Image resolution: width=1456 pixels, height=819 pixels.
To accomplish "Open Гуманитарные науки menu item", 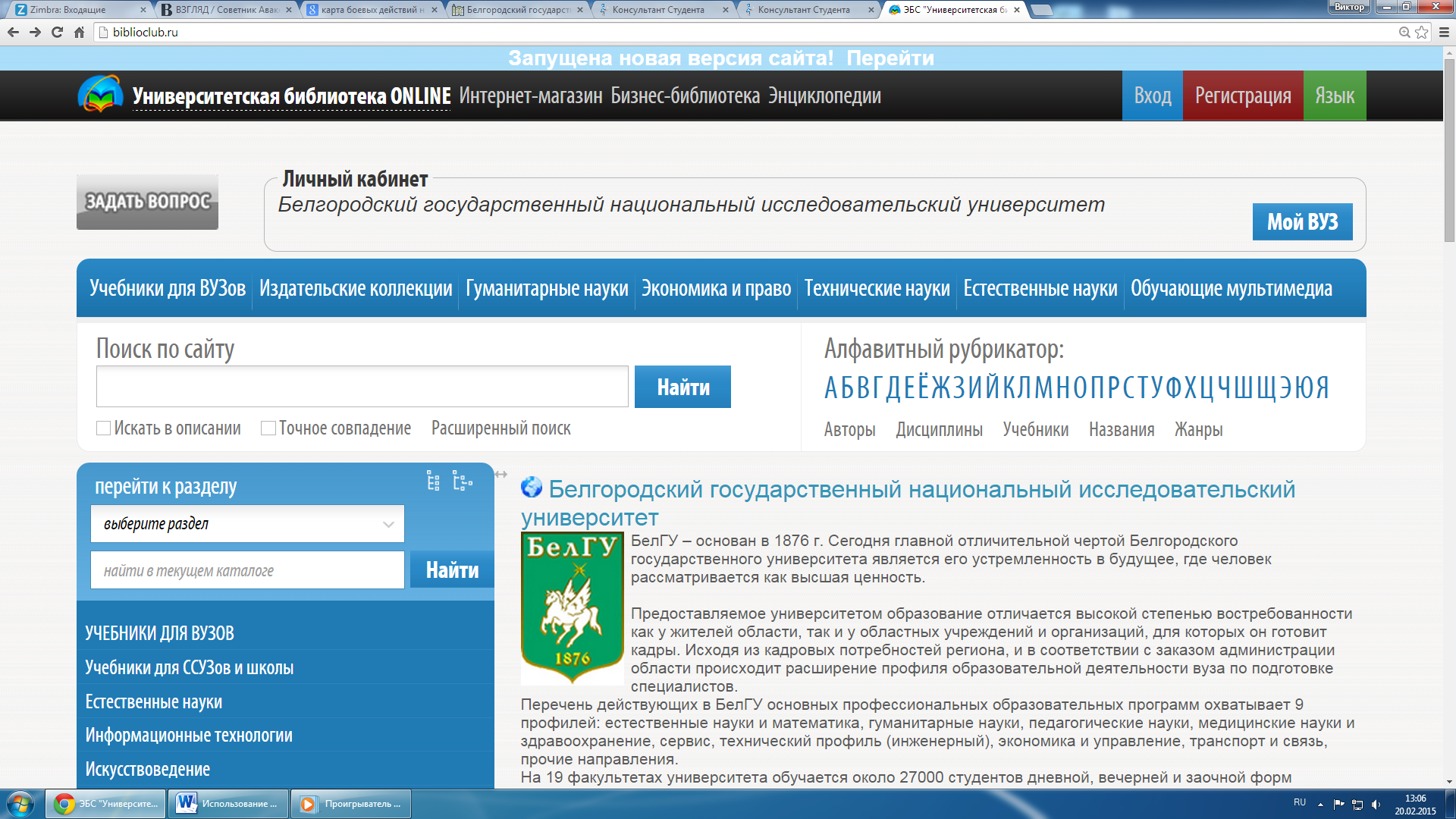I will (x=547, y=288).
